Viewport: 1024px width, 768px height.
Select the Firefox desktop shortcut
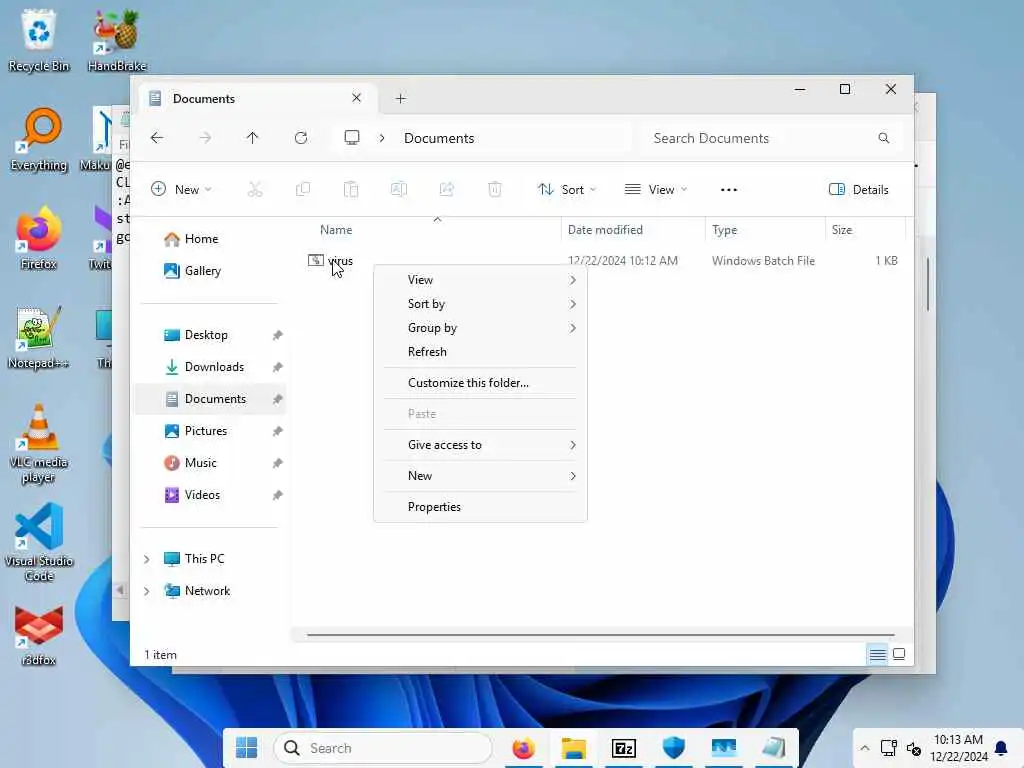click(39, 238)
